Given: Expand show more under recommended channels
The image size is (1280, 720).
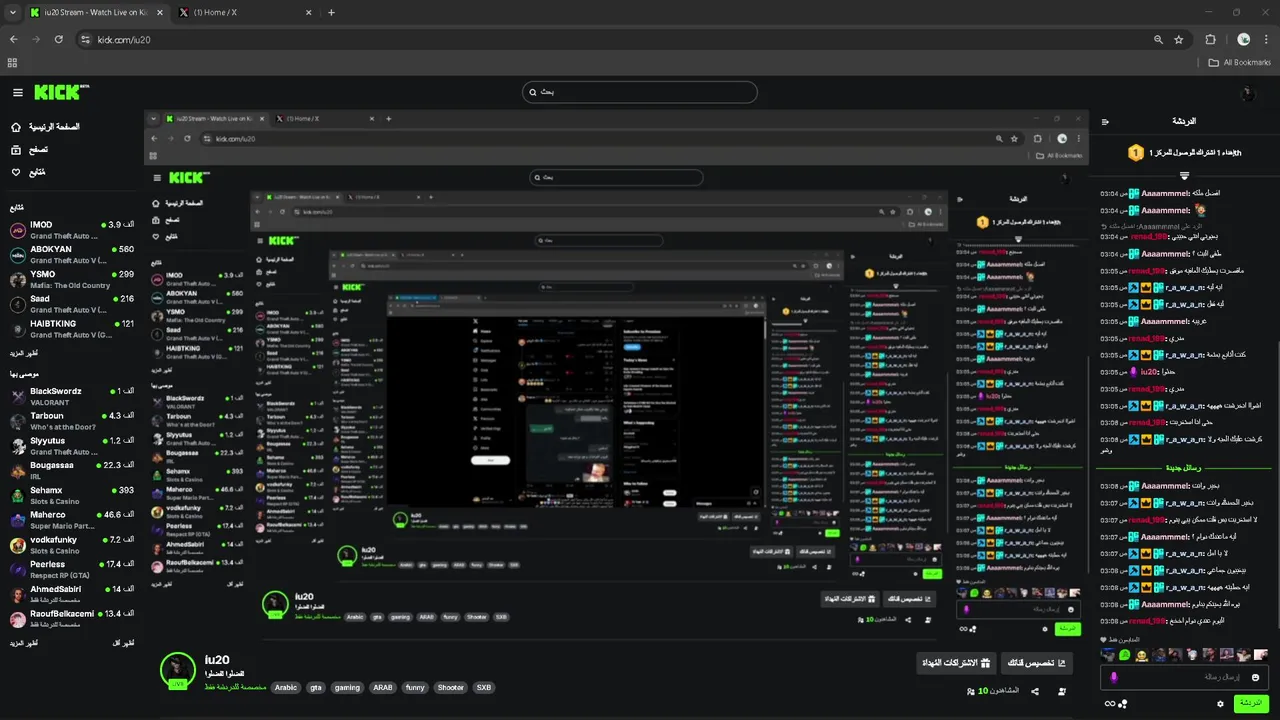Looking at the screenshot, I should point(24,642).
